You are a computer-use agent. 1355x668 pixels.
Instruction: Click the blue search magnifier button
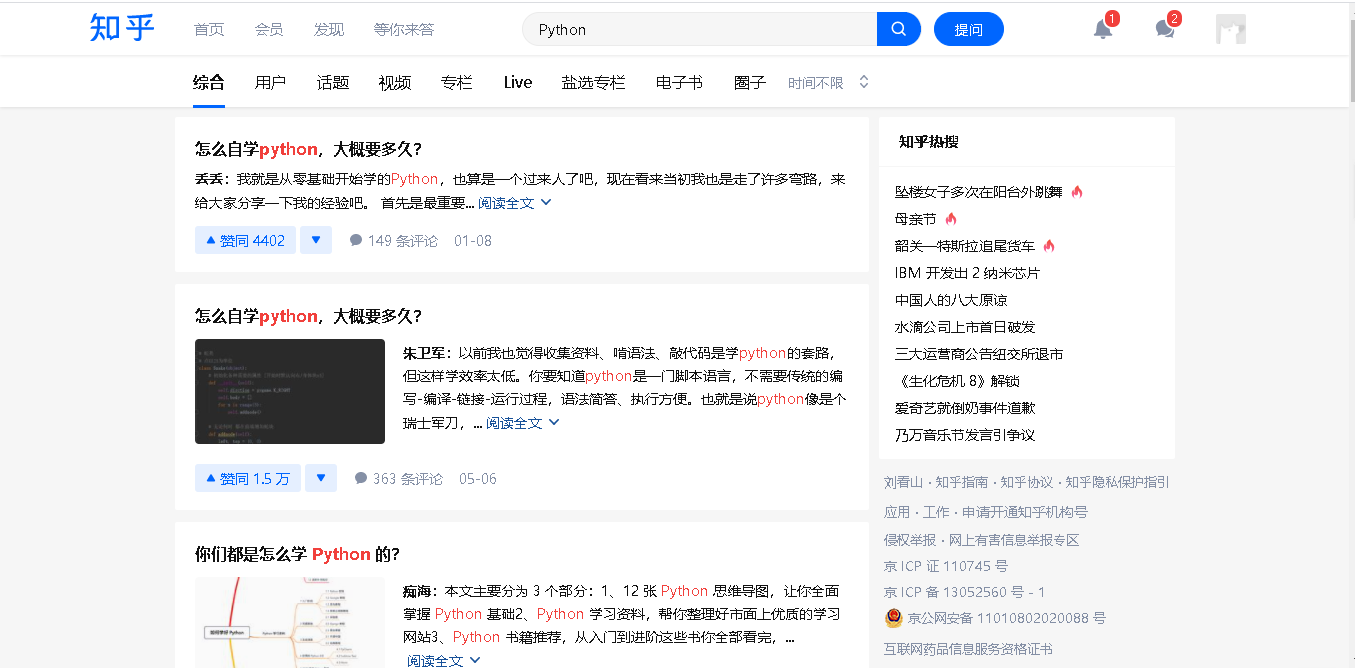click(898, 29)
